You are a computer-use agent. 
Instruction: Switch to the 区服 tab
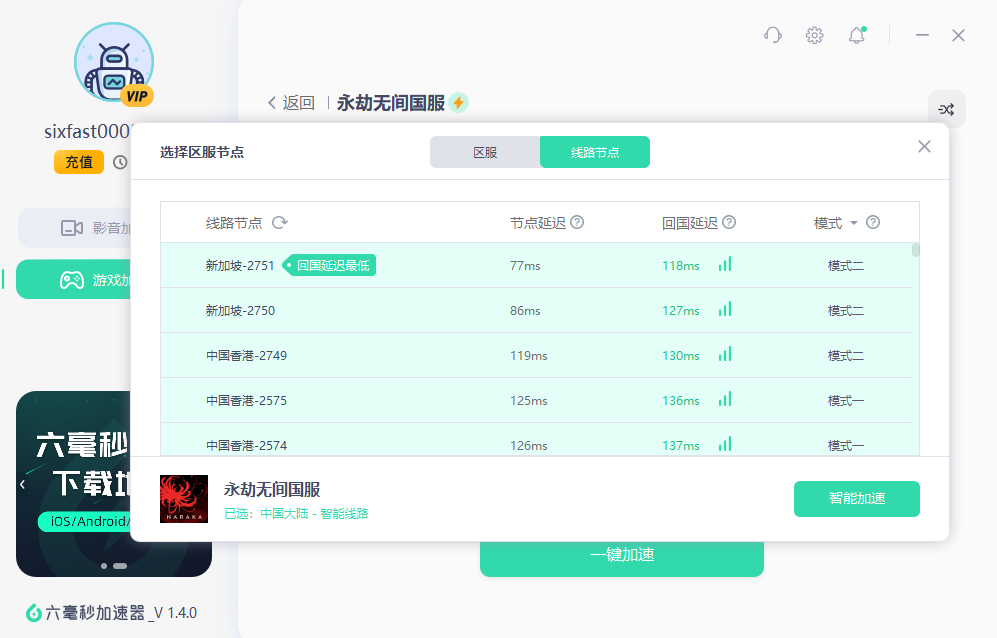[485, 152]
